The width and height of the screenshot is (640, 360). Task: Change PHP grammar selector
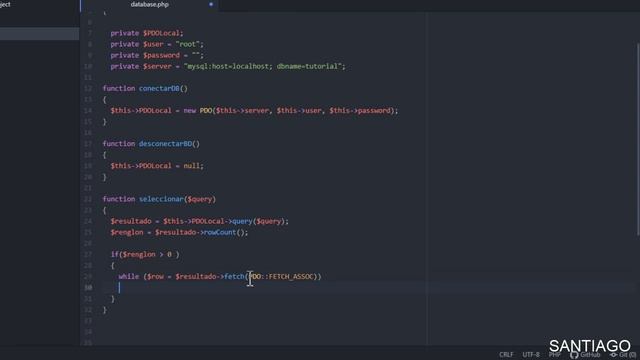coord(554,355)
